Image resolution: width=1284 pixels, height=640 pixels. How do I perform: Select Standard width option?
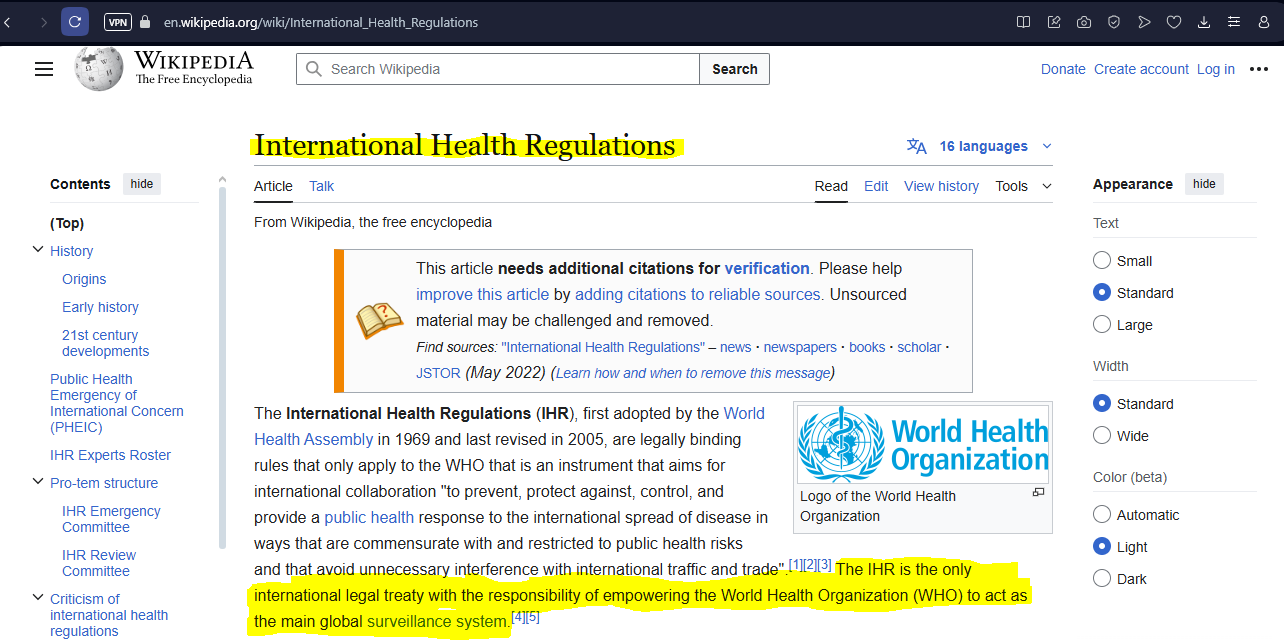coord(1102,403)
